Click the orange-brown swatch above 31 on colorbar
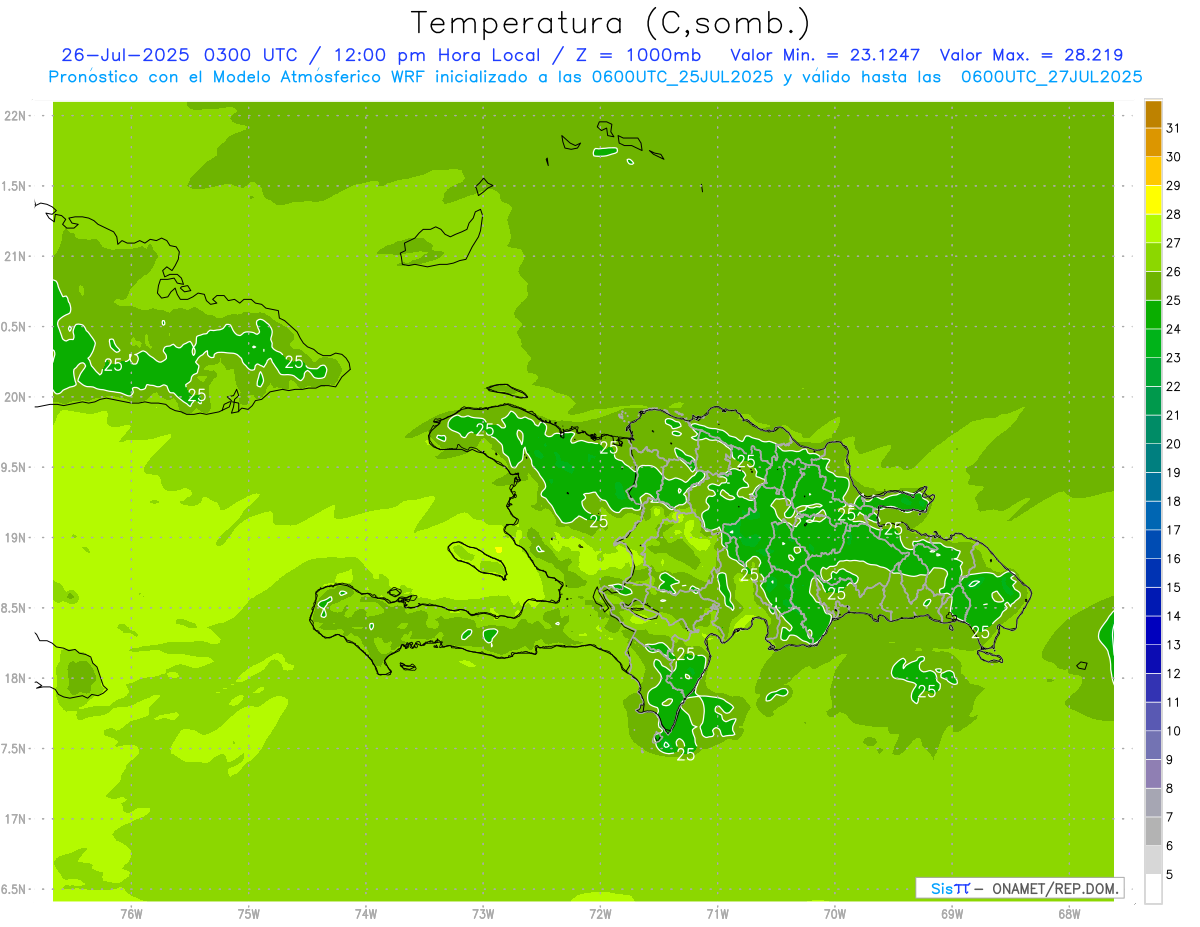Viewport: 1200px width, 927px height. click(x=1153, y=114)
